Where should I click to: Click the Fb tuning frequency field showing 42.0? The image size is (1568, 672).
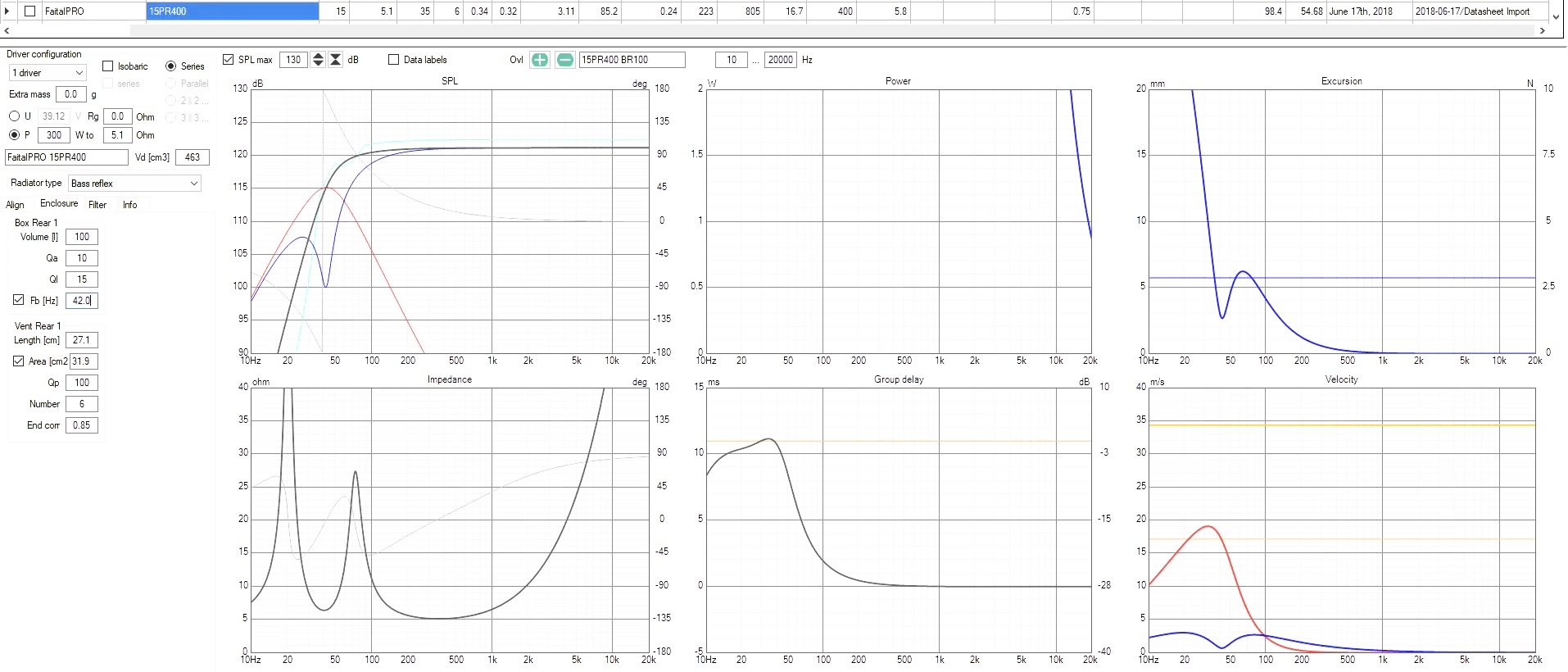pyautogui.click(x=82, y=301)
